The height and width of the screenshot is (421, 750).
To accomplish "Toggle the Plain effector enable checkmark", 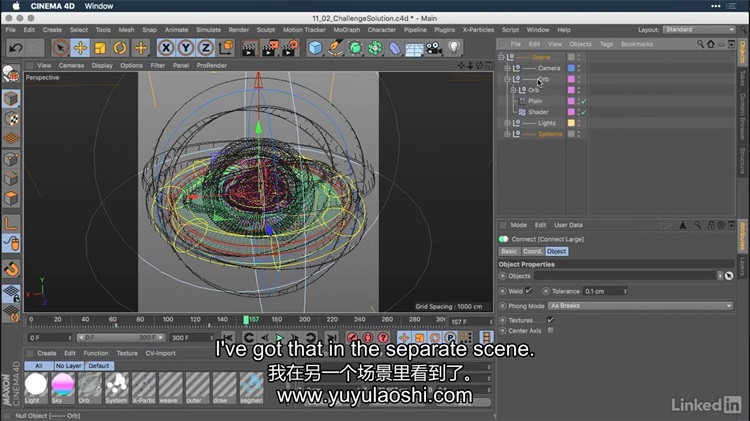I will pyautogui.click(x=584, y=101).
